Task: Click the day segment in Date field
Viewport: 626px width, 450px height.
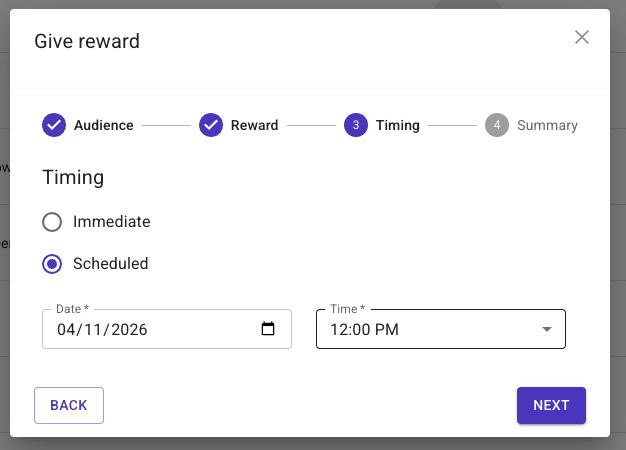Action: tap(92, 329)
